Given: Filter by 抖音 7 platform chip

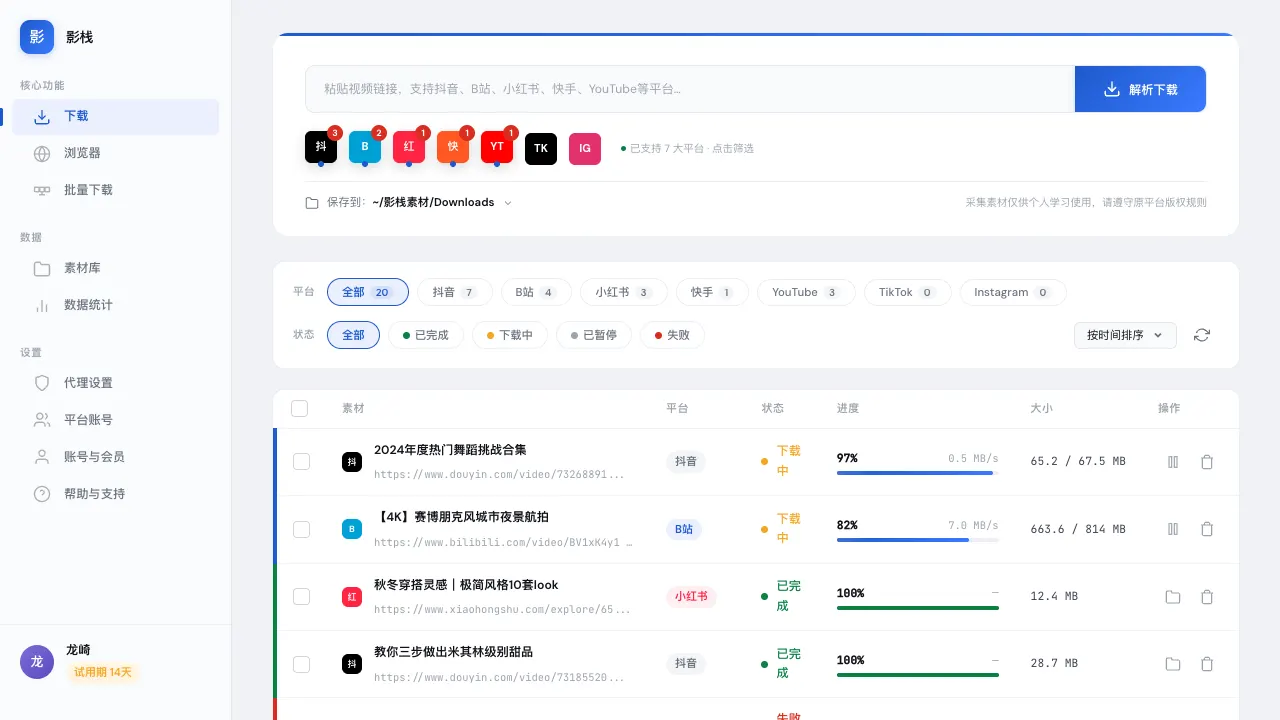Looking at the screenshot, I should tap(454, 292).
